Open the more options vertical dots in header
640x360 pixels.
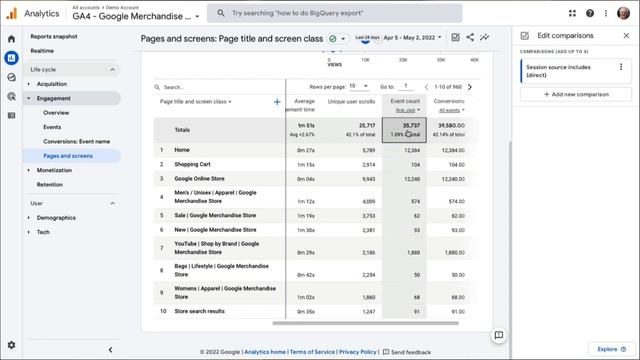click(606, 13)
